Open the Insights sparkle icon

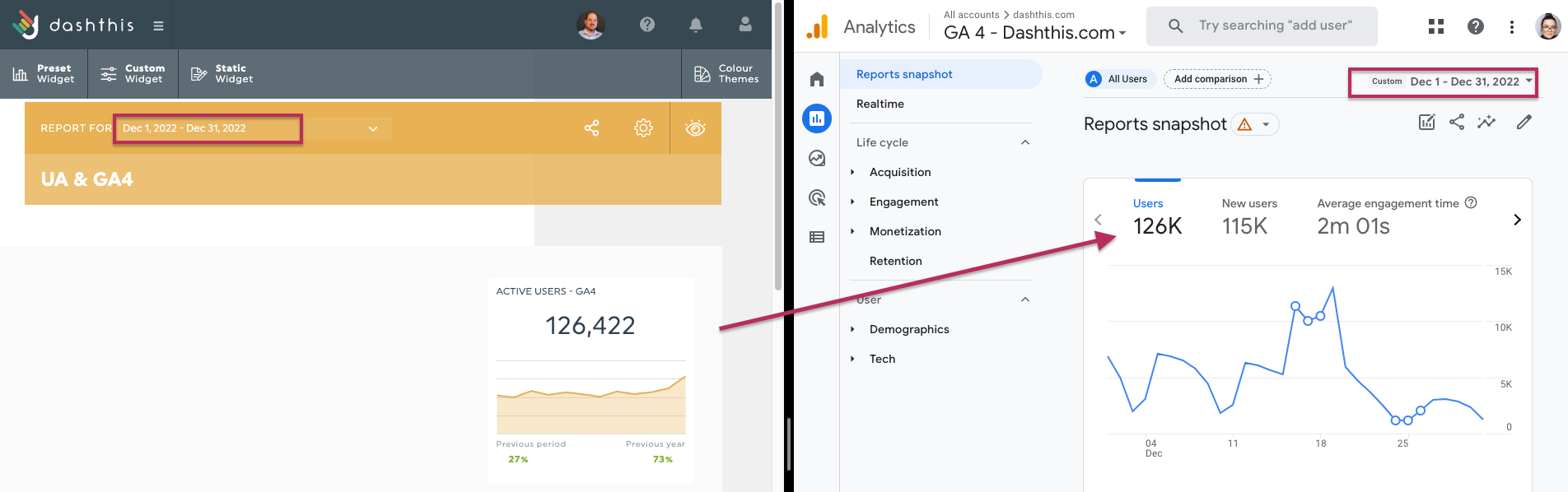click(1486, 122)
